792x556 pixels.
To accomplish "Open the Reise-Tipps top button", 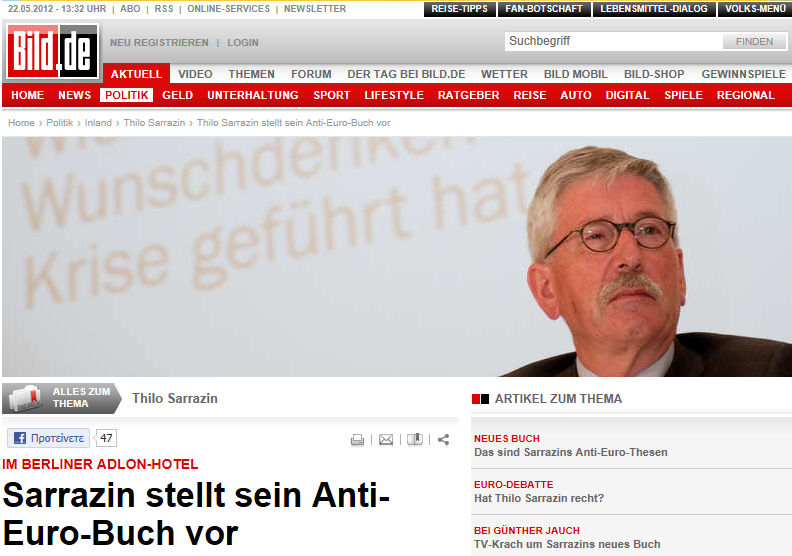I will point(458,9).
